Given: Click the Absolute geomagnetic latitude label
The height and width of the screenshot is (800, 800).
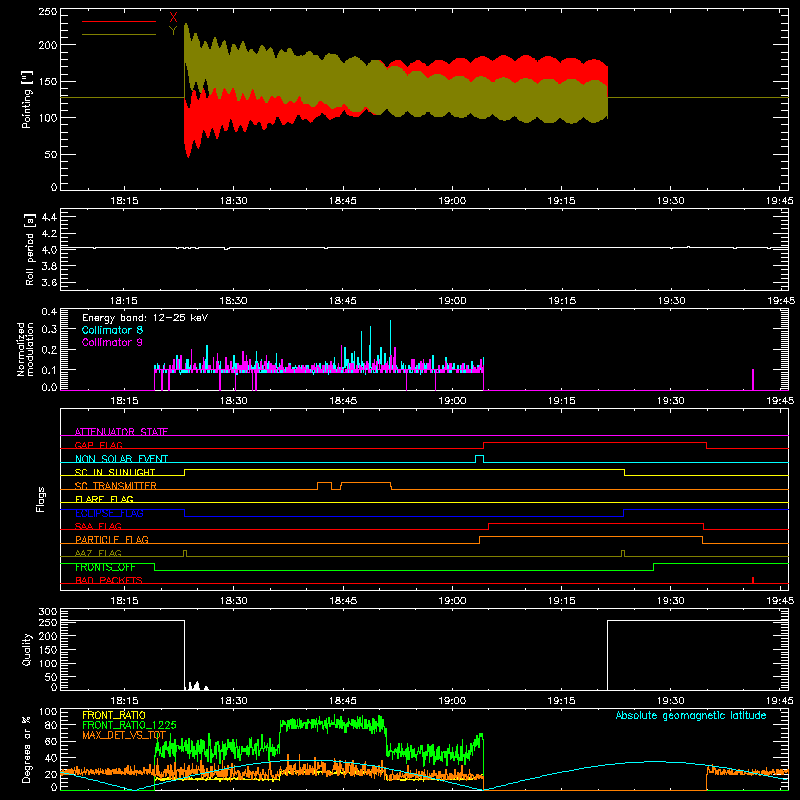Looking at the screenshot, I should tap(691, 716).
